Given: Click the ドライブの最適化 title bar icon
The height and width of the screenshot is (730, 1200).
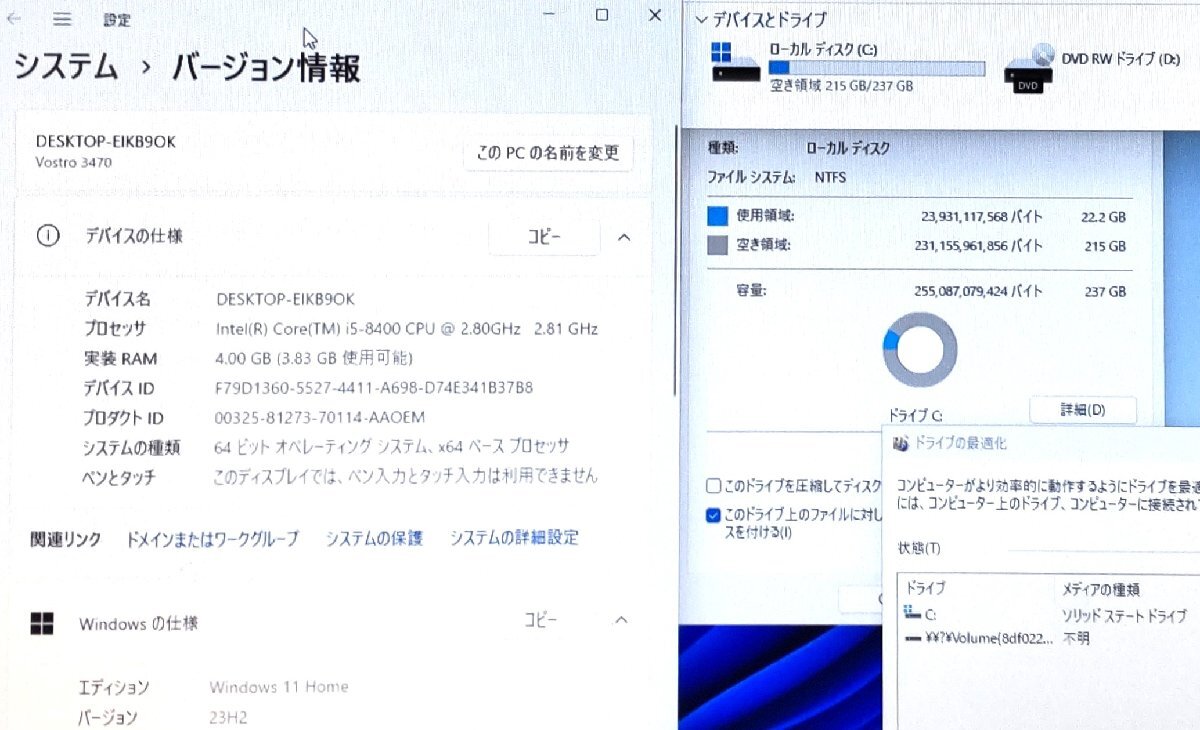Looking at the screenshot, I should click(899, 442).
